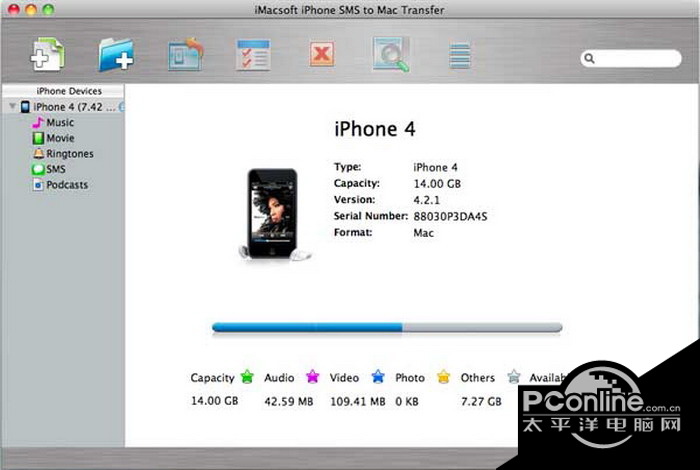700x470 pixels.
Task: Click the version value 4.2.1
Action: [426, 200]
